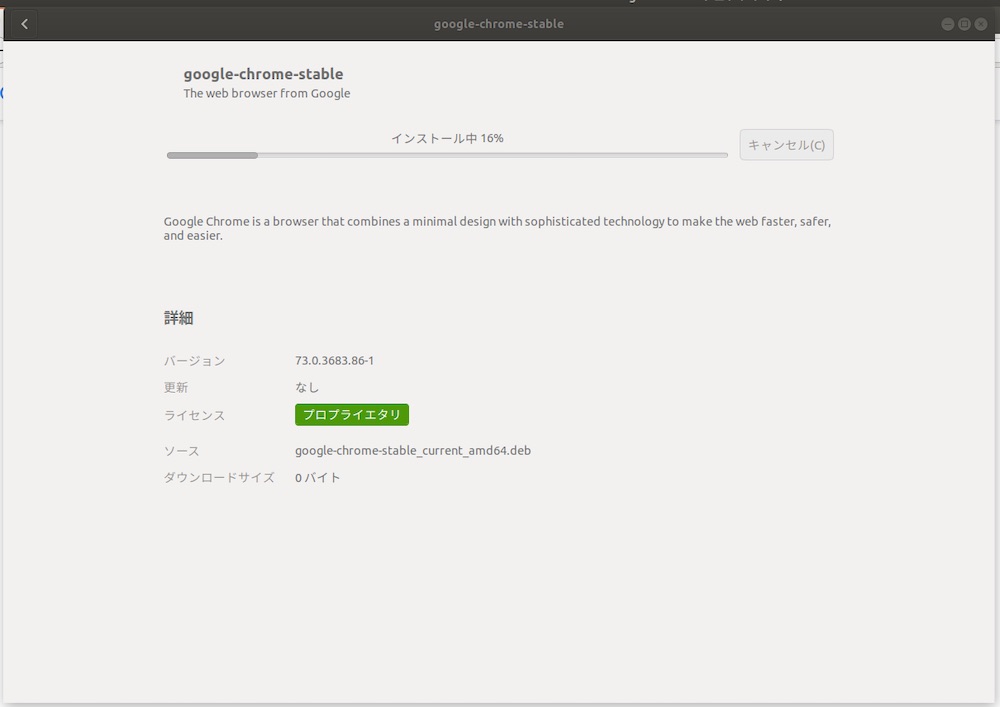Cancel the installation with キャンセル(C) button
The width and height of the screenshot is (1000, 707).
point(786,145)
